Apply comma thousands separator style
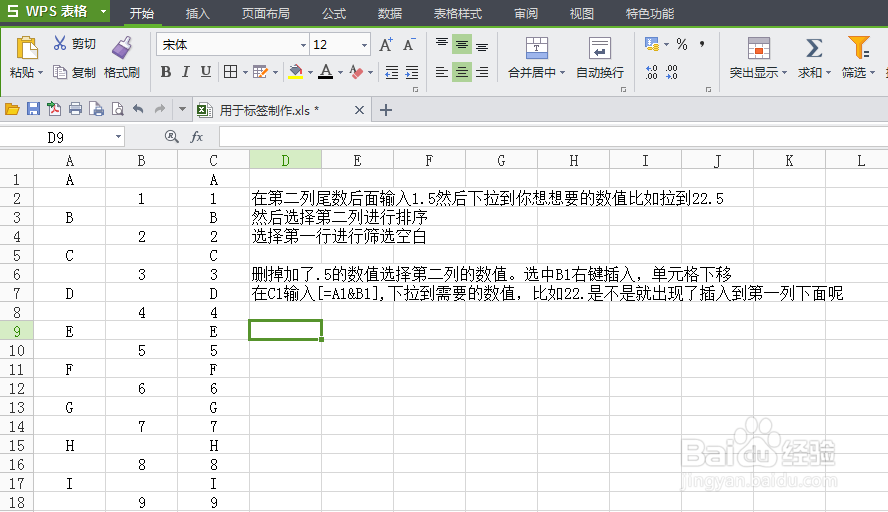The width and height of the screenshot is (888, 512). pos(702,44)
